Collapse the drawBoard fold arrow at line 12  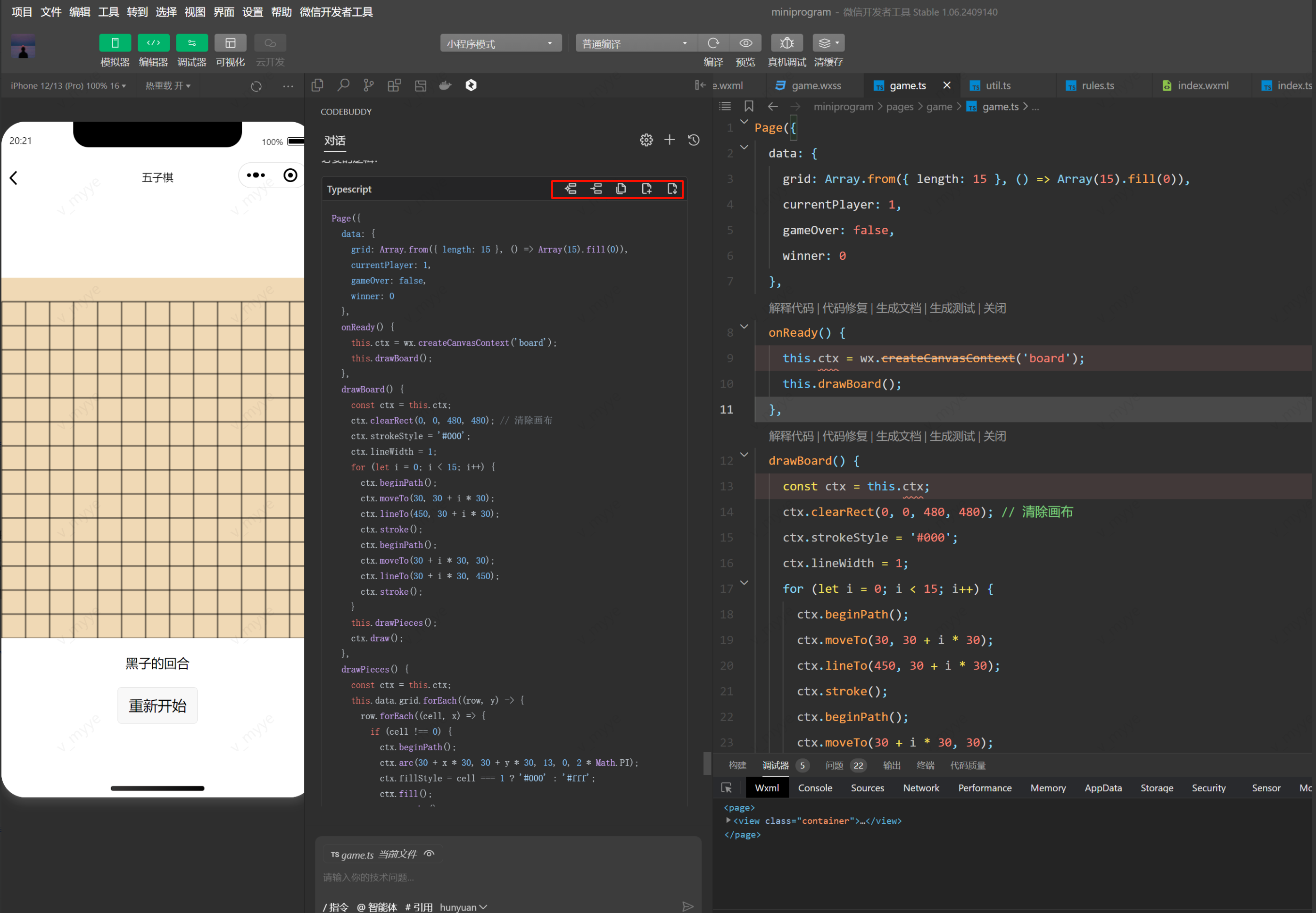tap(744, 455)
